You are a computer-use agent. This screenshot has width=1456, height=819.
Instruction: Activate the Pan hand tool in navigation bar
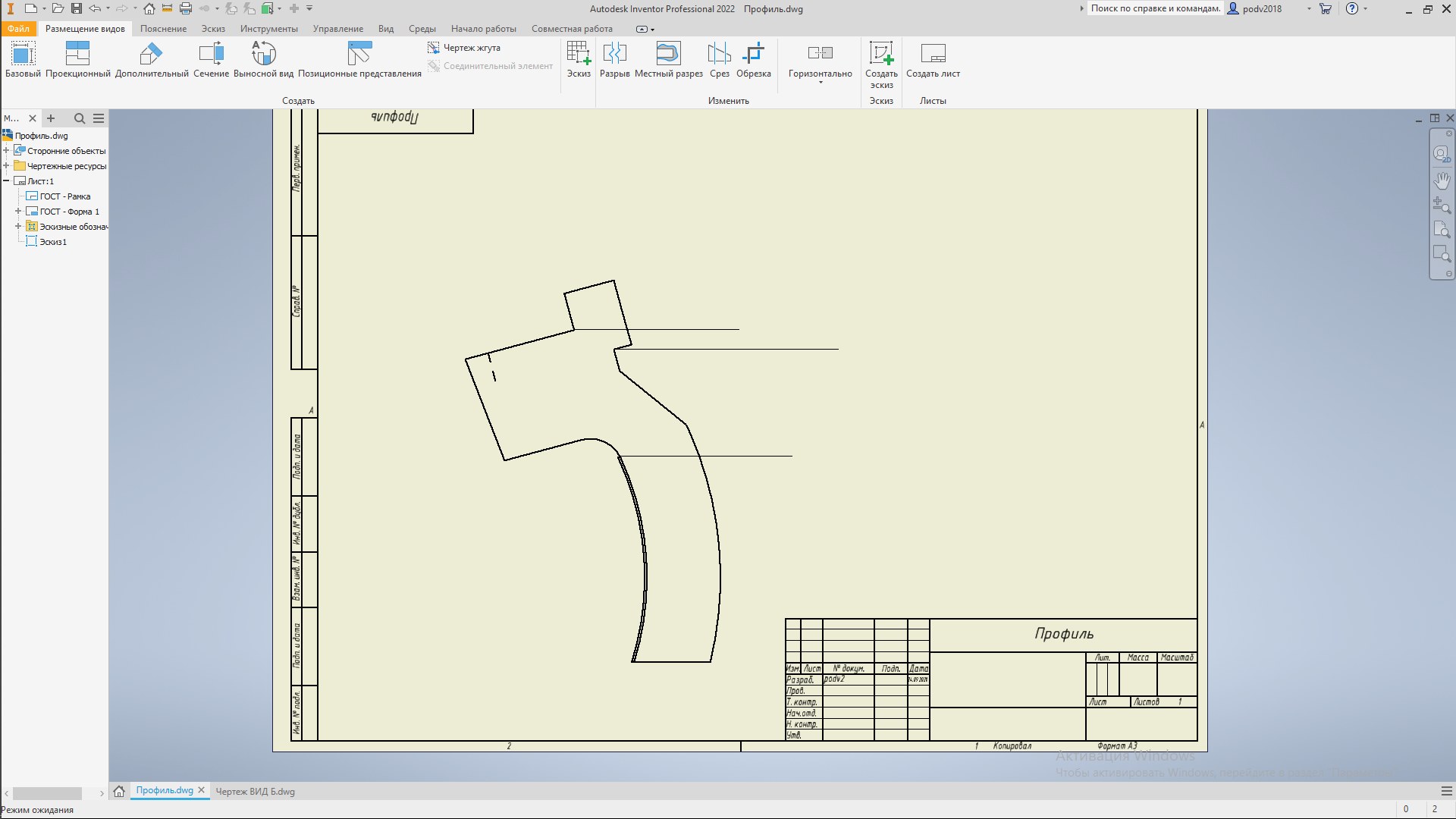click(x=1442, y=180)
